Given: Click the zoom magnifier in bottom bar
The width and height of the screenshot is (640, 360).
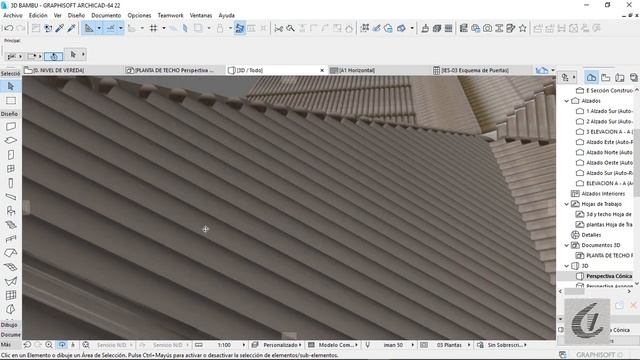Looking at the screenshot, I should 49,345.
